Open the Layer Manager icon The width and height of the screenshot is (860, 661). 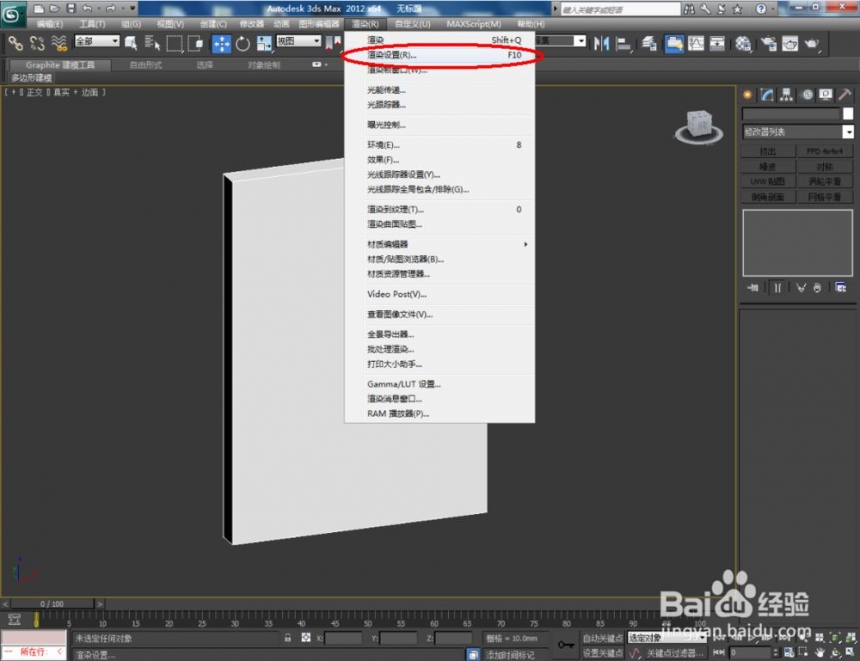[649, 43]
